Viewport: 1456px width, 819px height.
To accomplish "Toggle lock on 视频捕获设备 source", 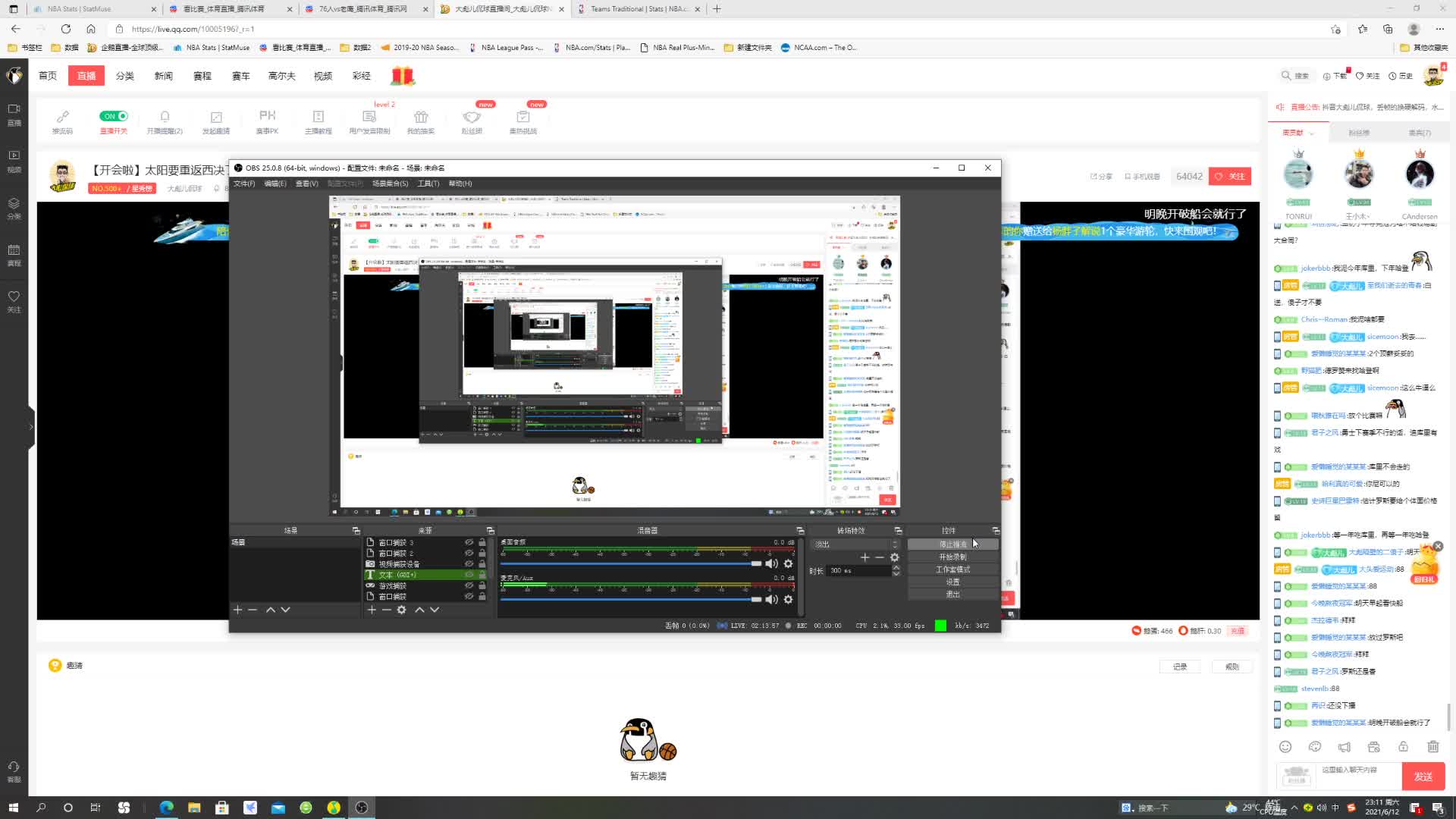I will pos(482,563).
